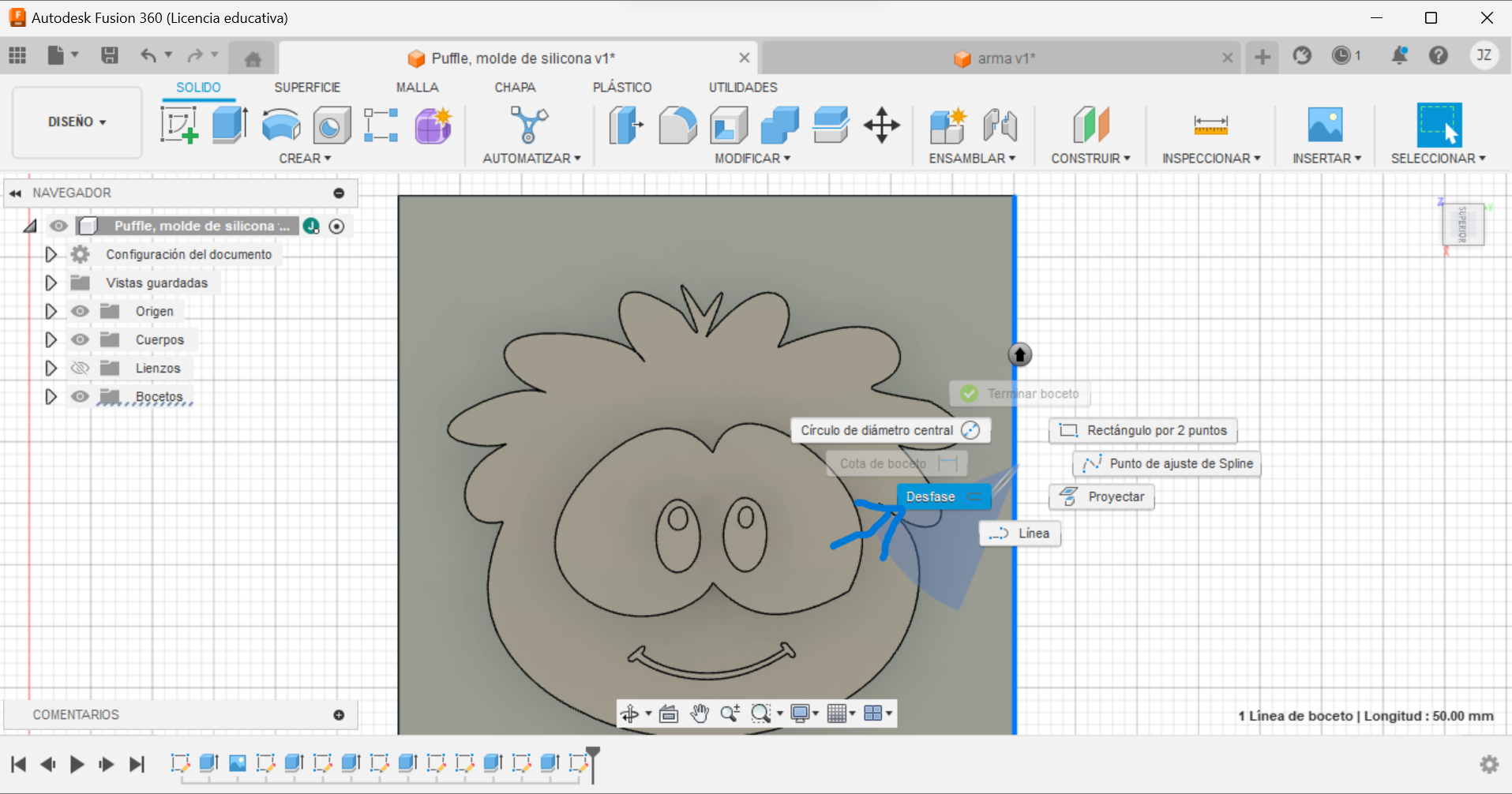This screenshot has height=794, width=1512.
Task: Switch to the UTILIDADES tab
Action: click(x=743, y=88)
